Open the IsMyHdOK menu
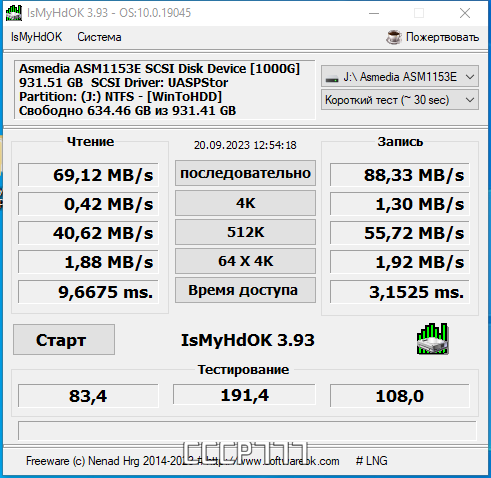Screen dimensions: 491x478 [x=36, y=37]
